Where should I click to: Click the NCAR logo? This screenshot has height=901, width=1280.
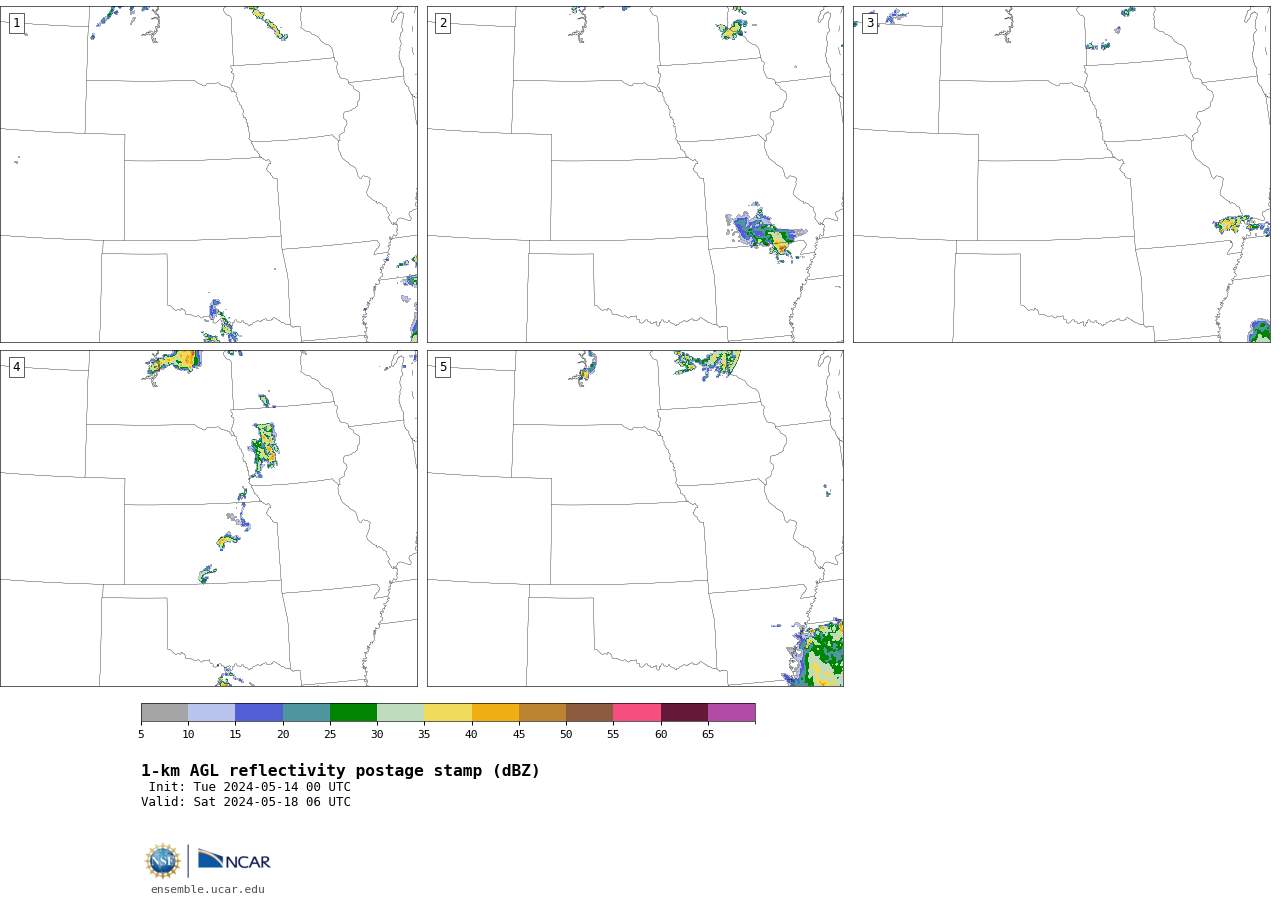coord(234,860)
